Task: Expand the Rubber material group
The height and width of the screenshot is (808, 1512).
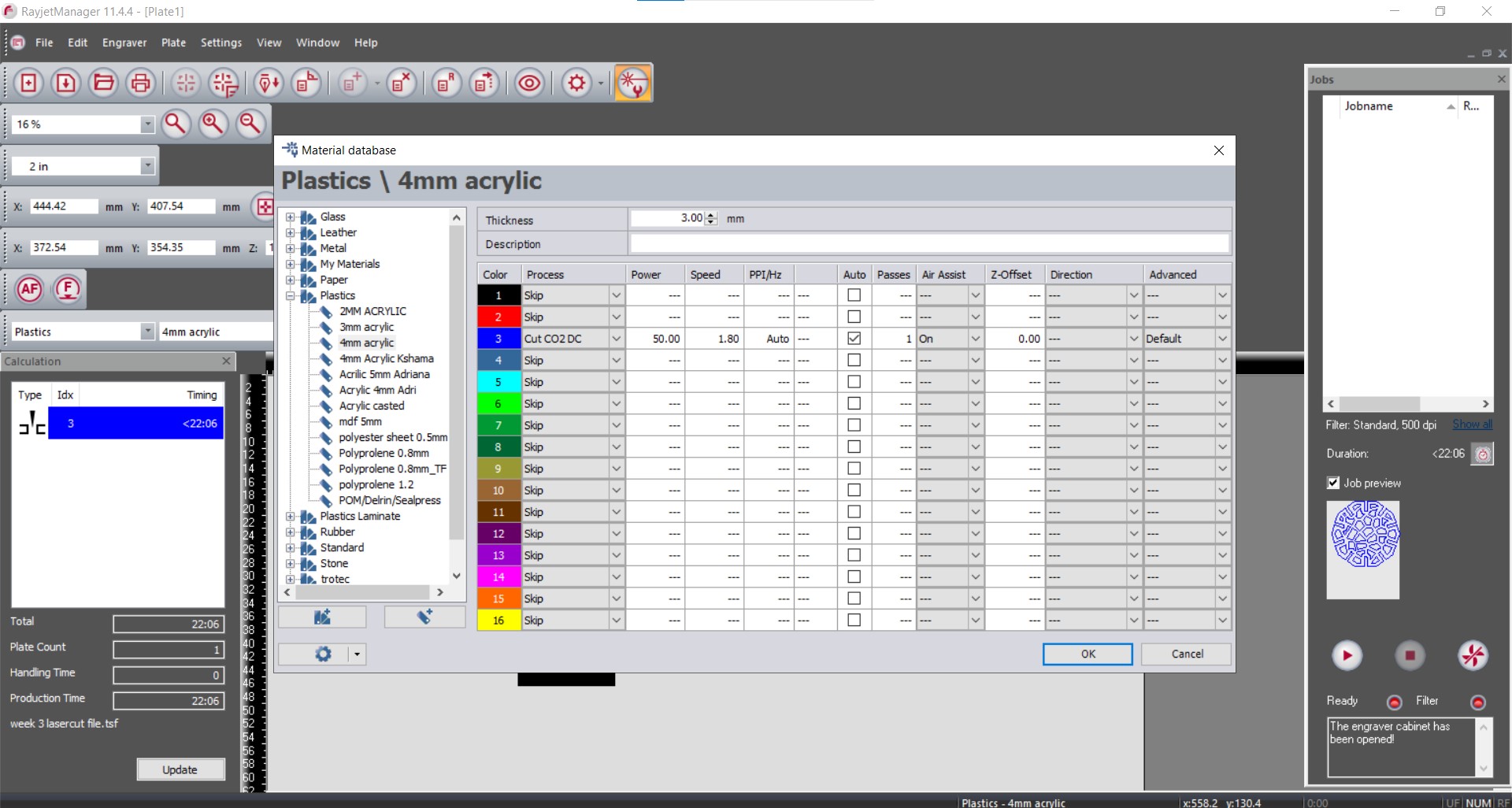Action: click(x=290, y=532)
